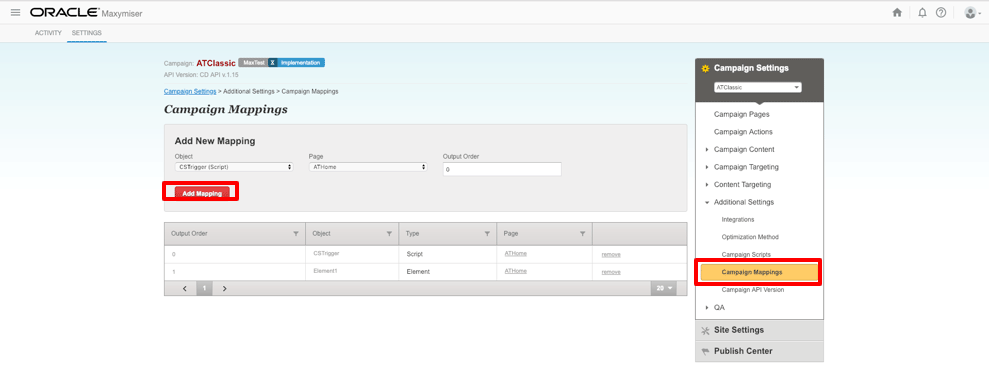Click the Add Mapping button
This screenshot has height=371, width=989.
pos(202,194)
